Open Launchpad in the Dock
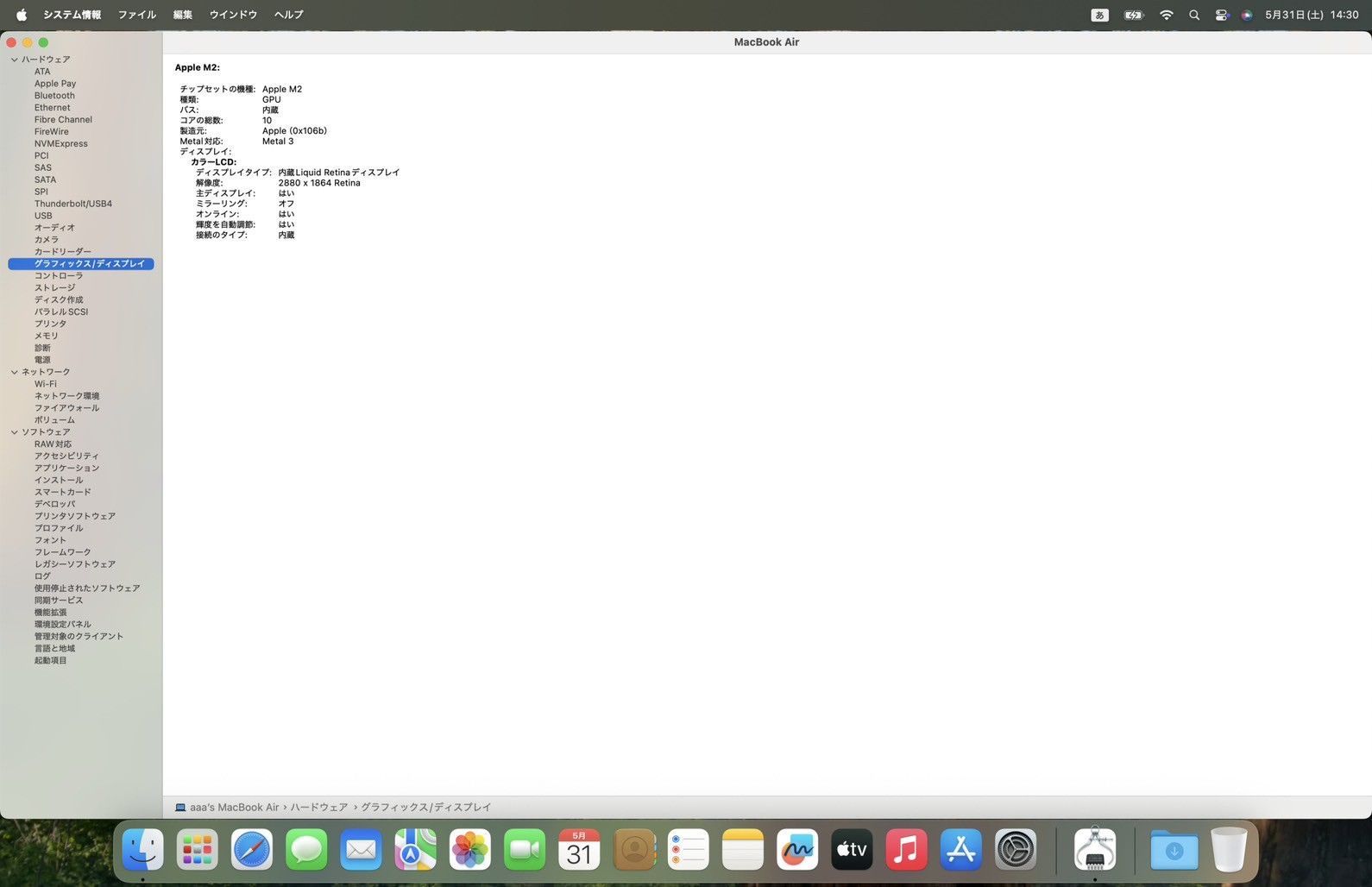 point(198,850)
